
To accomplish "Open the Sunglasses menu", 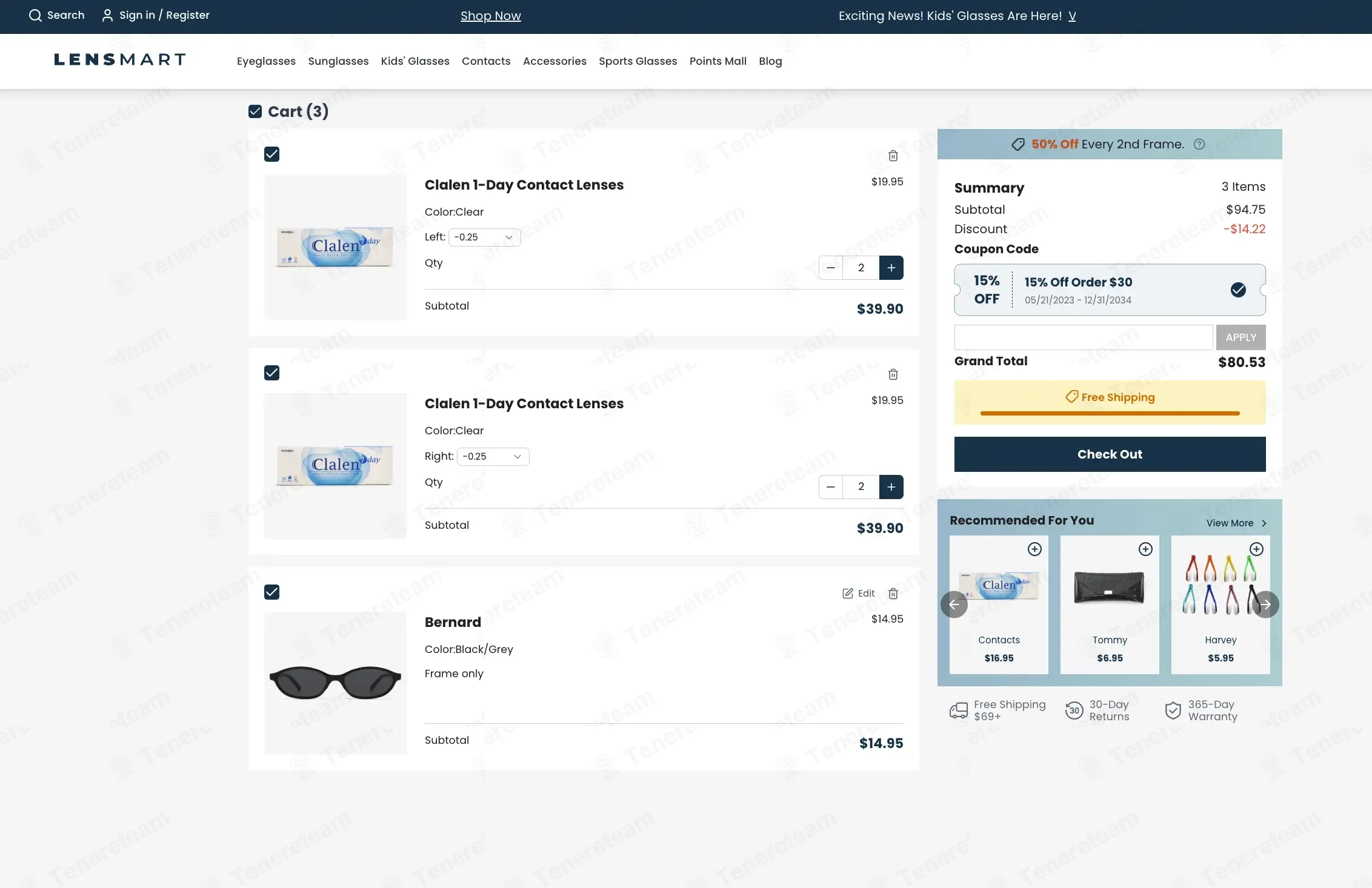I will click(x=338, y=61).
